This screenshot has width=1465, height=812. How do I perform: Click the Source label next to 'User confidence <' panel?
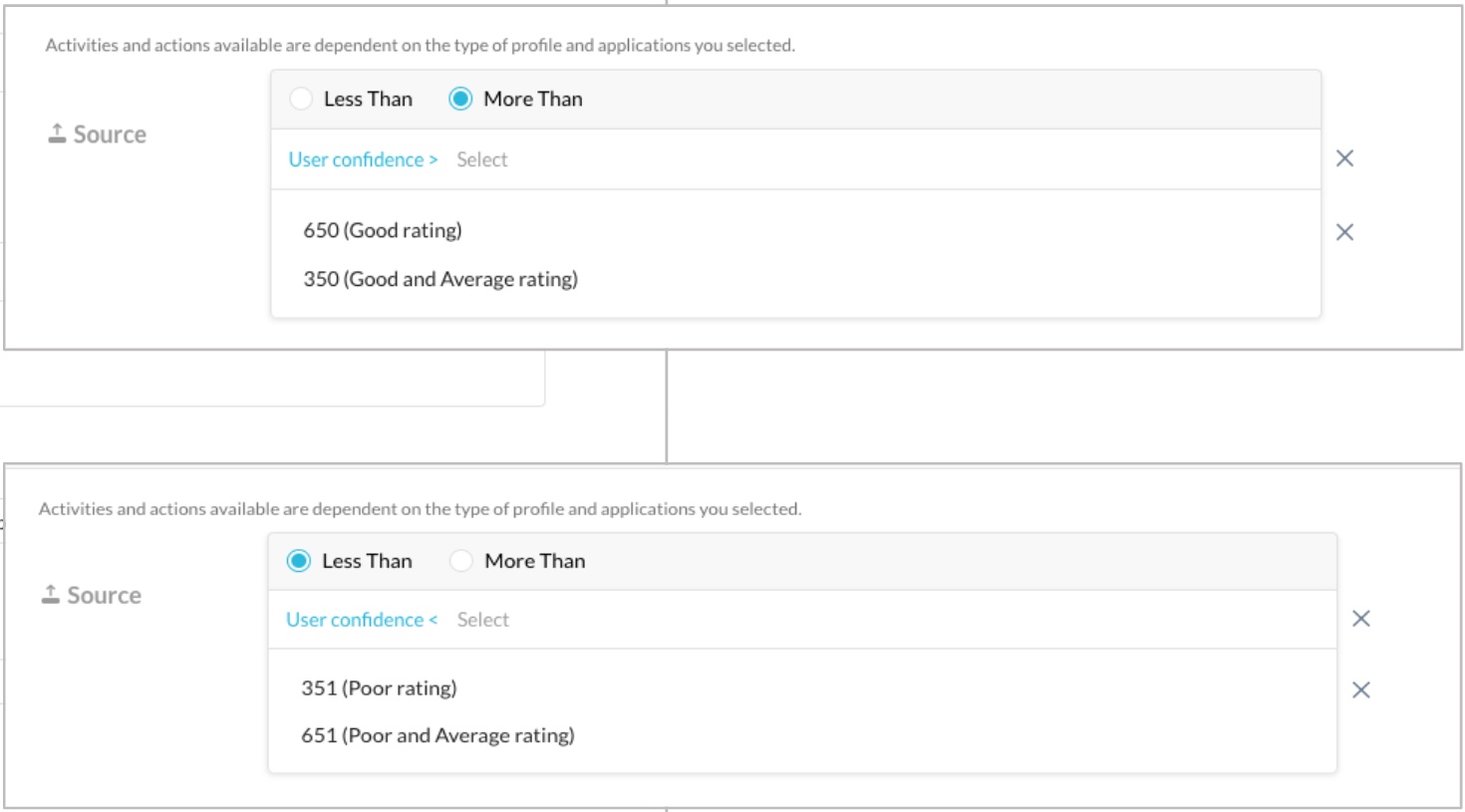coord(104,595)
